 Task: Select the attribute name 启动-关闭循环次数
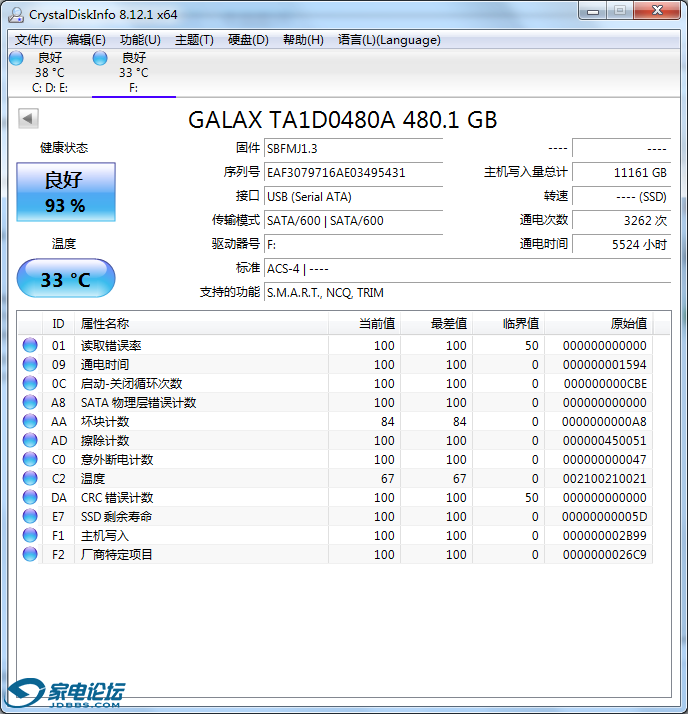132,384
